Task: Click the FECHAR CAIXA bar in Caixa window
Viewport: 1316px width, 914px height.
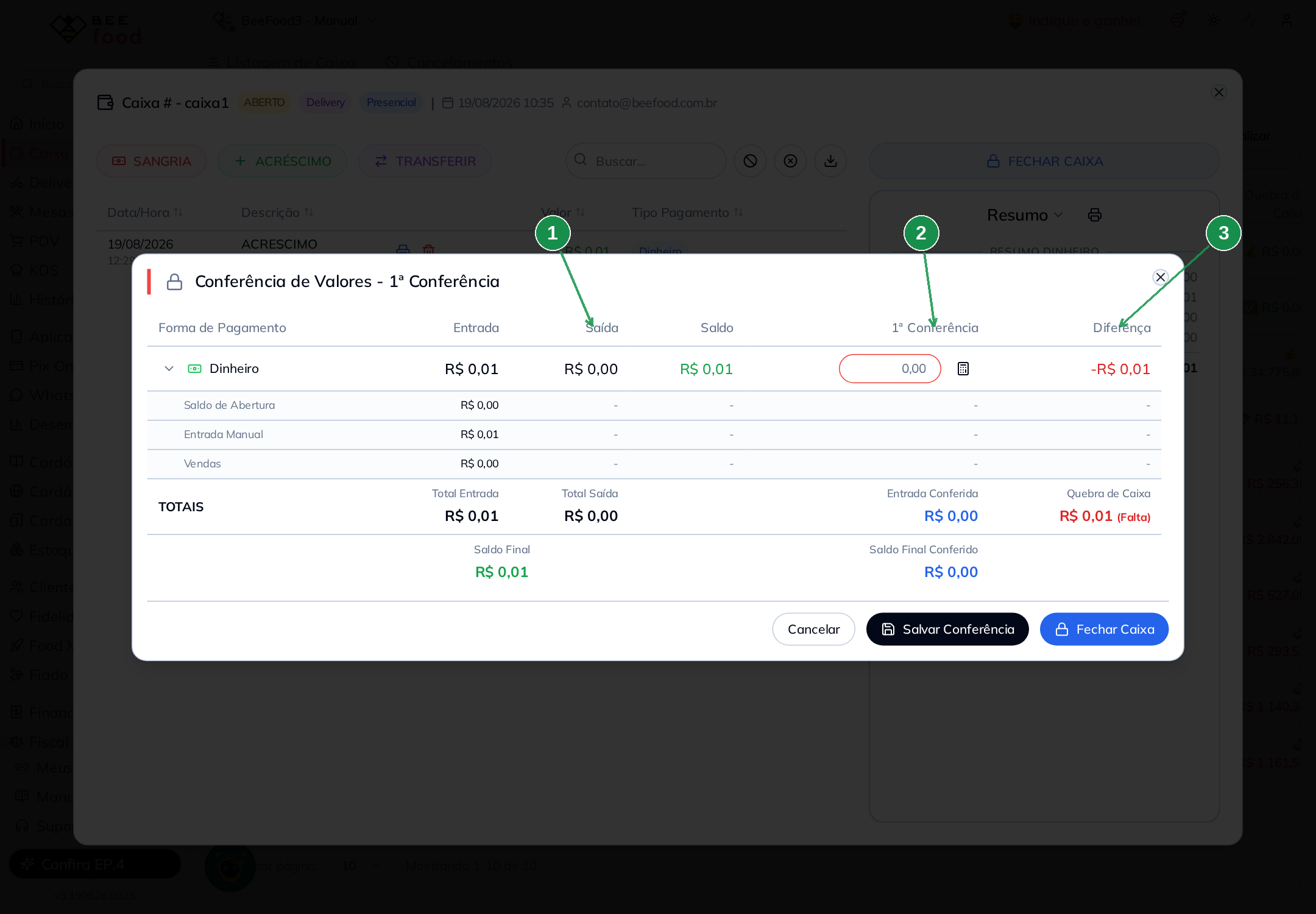Action: coord(1044,161)
